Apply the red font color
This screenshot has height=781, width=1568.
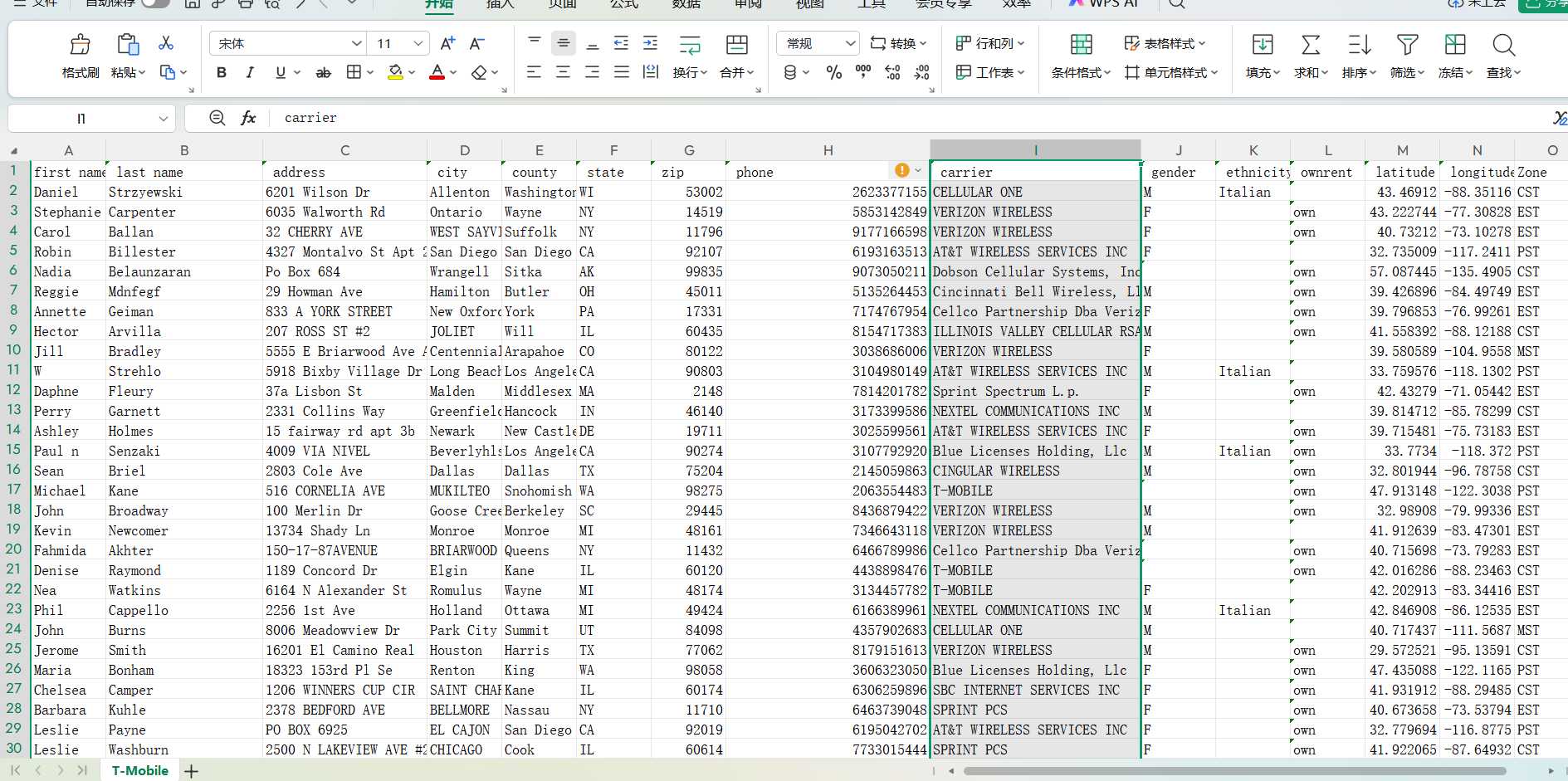point(437,73)
